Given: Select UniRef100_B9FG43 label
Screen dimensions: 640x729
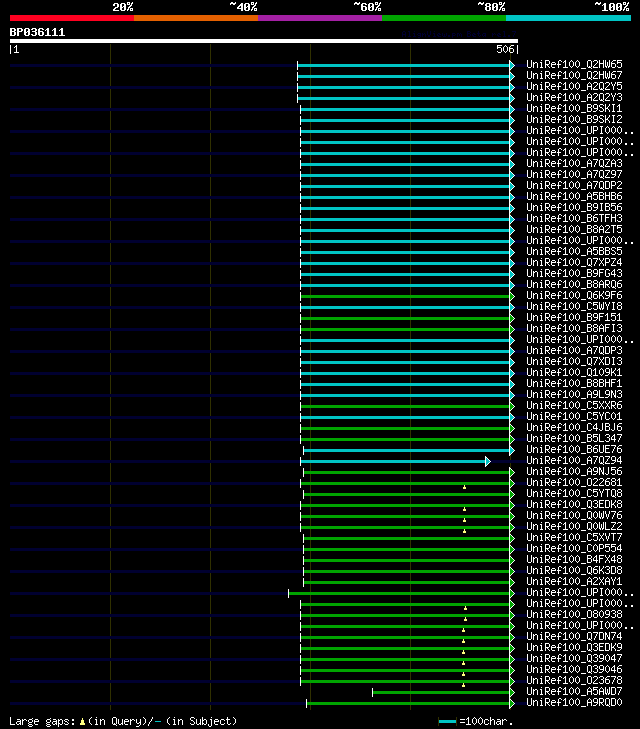Looking at the screenshot, I should 574,273.
